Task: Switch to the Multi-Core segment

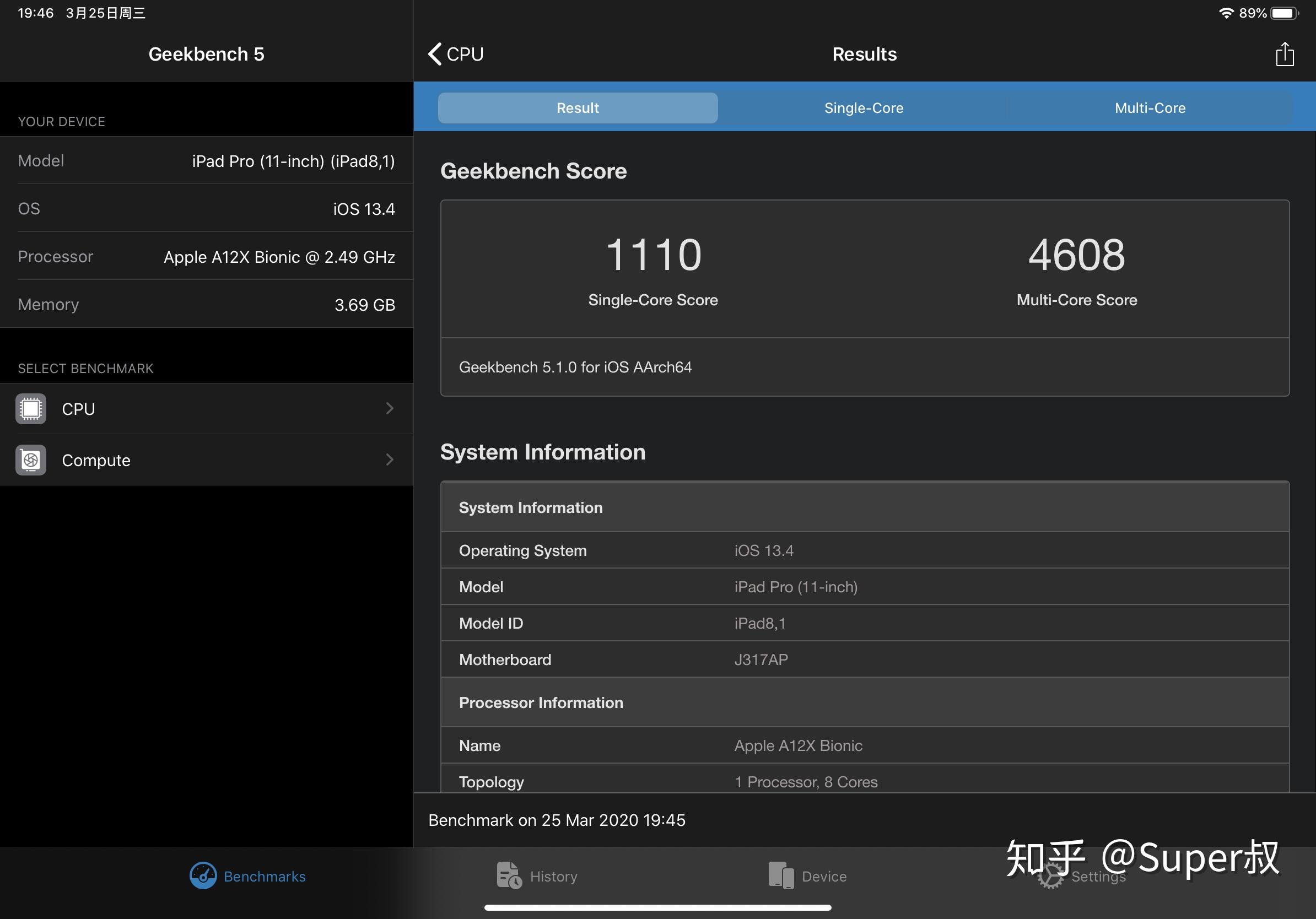Action: (x=1150, y=108)
